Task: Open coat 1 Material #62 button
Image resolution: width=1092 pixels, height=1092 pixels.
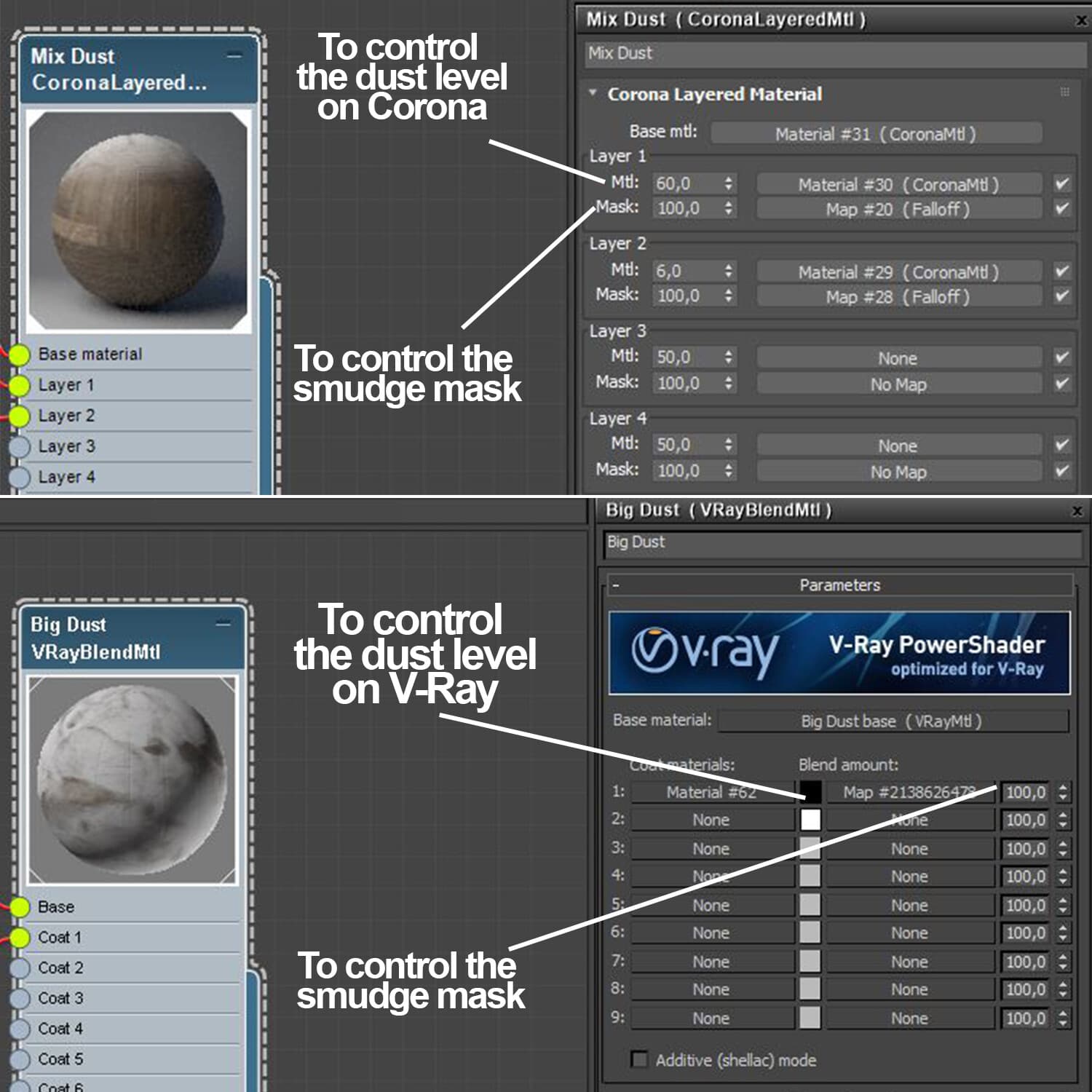Action: click(712, 792)
